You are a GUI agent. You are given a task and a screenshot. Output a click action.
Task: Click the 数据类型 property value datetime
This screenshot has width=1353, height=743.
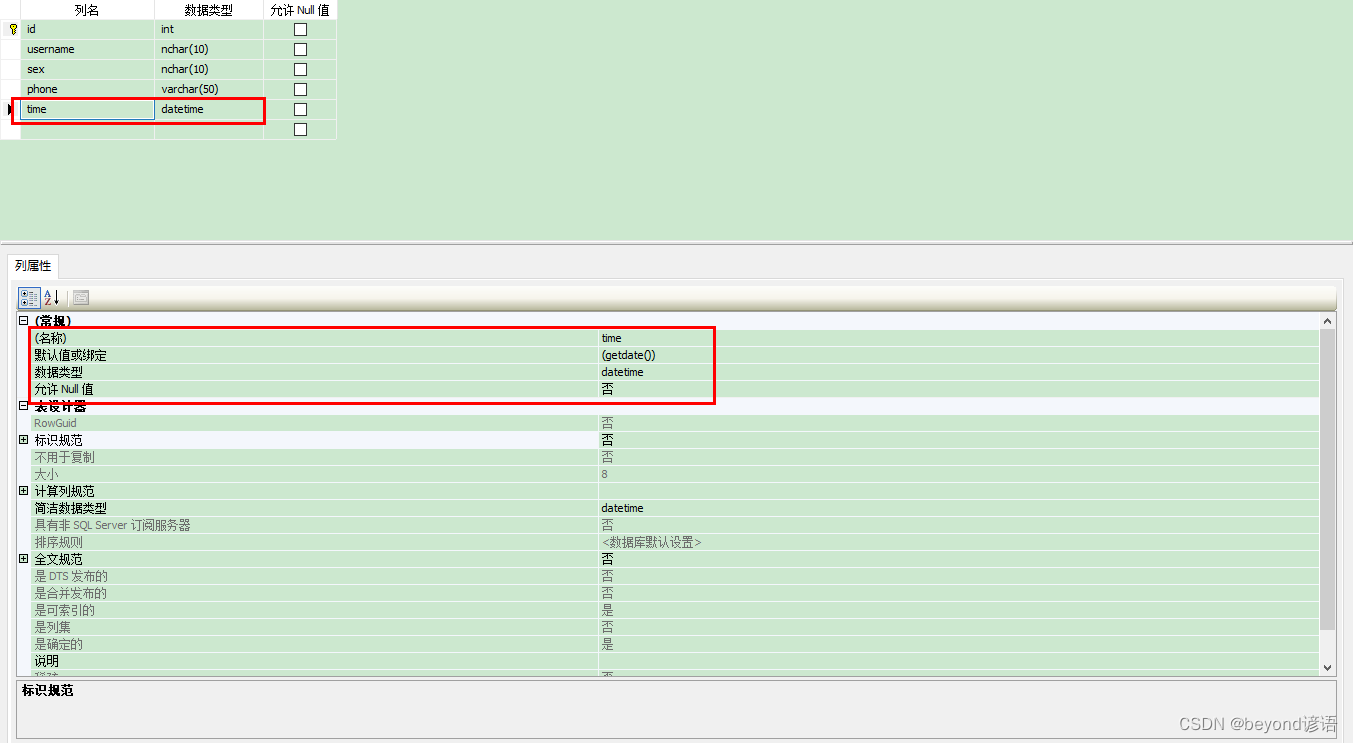[958, 372]
